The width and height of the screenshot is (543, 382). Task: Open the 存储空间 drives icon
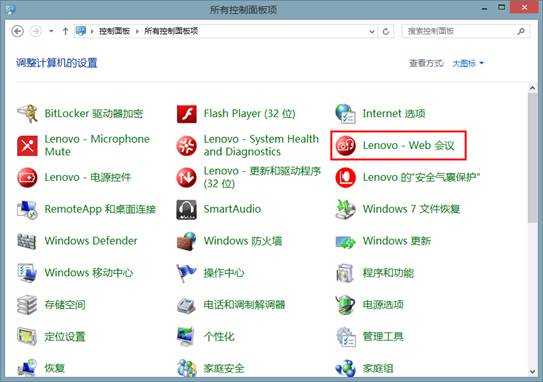coord(27,305)
